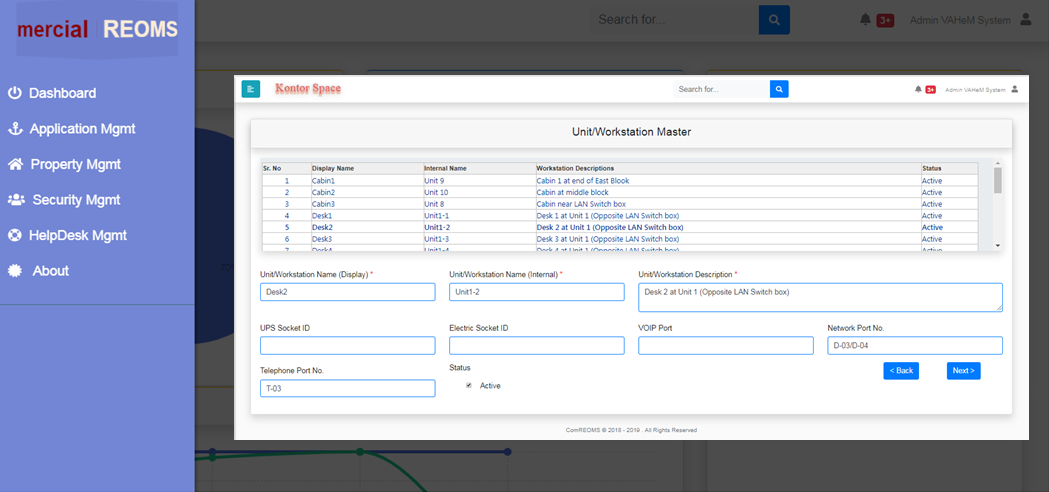Click the background window's user profile icon

1026,20
